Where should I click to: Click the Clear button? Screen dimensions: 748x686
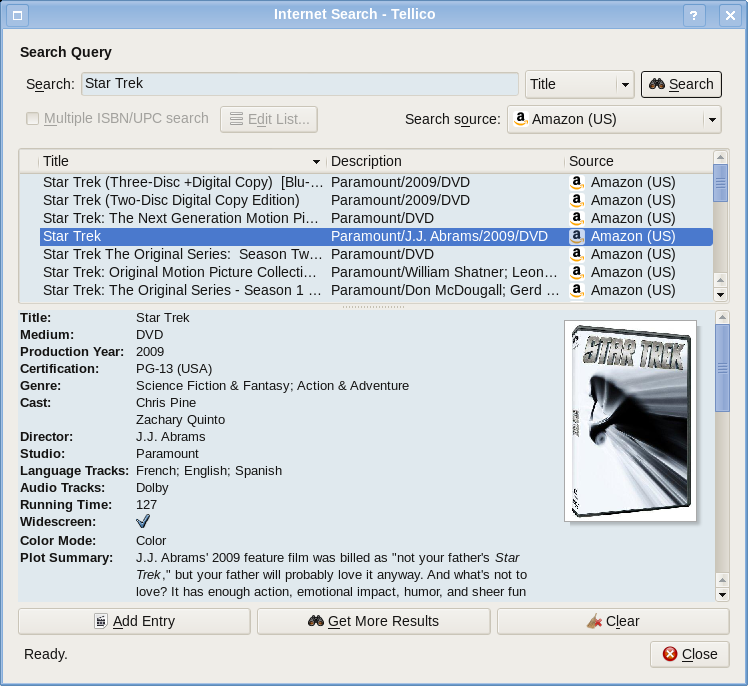click(613, 621)
